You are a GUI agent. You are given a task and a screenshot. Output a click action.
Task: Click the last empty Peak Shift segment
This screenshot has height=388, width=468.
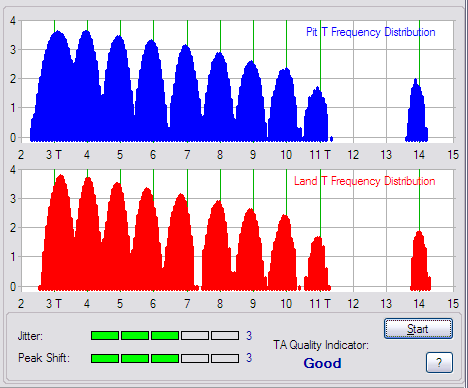pos(225,358)
